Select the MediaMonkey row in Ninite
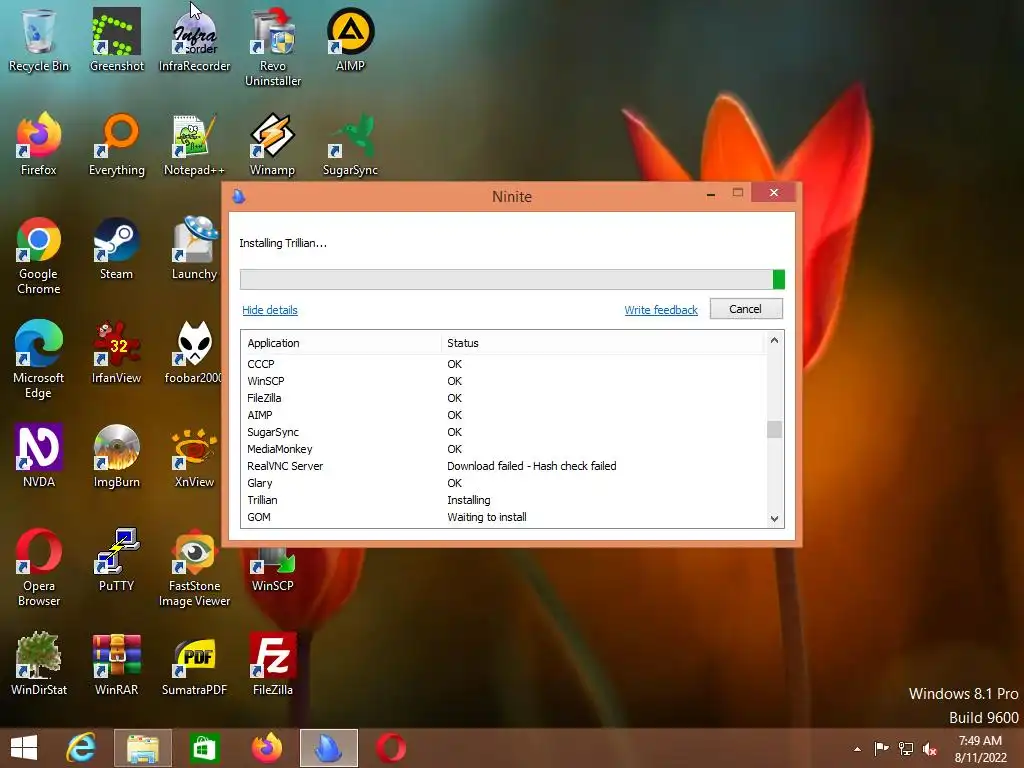The height and width of the screenshot is (768, 1024). coord(503,449)
